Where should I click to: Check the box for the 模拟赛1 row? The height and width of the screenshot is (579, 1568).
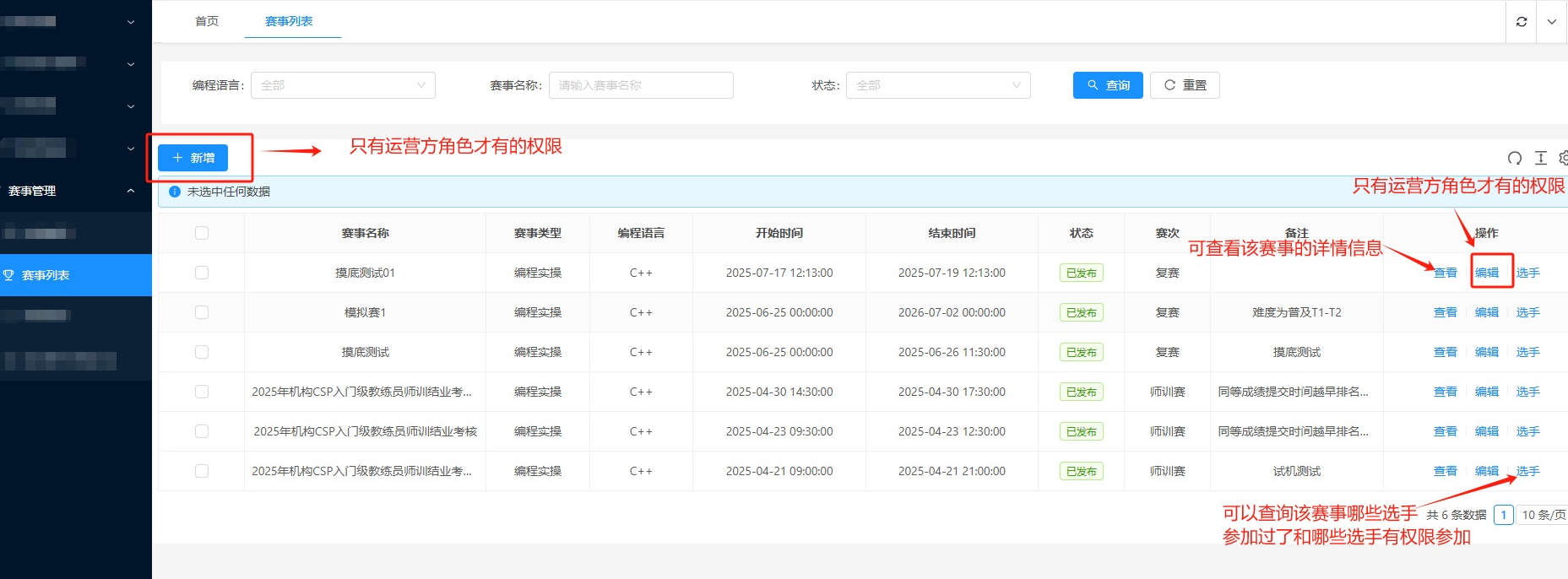[202, 312]
